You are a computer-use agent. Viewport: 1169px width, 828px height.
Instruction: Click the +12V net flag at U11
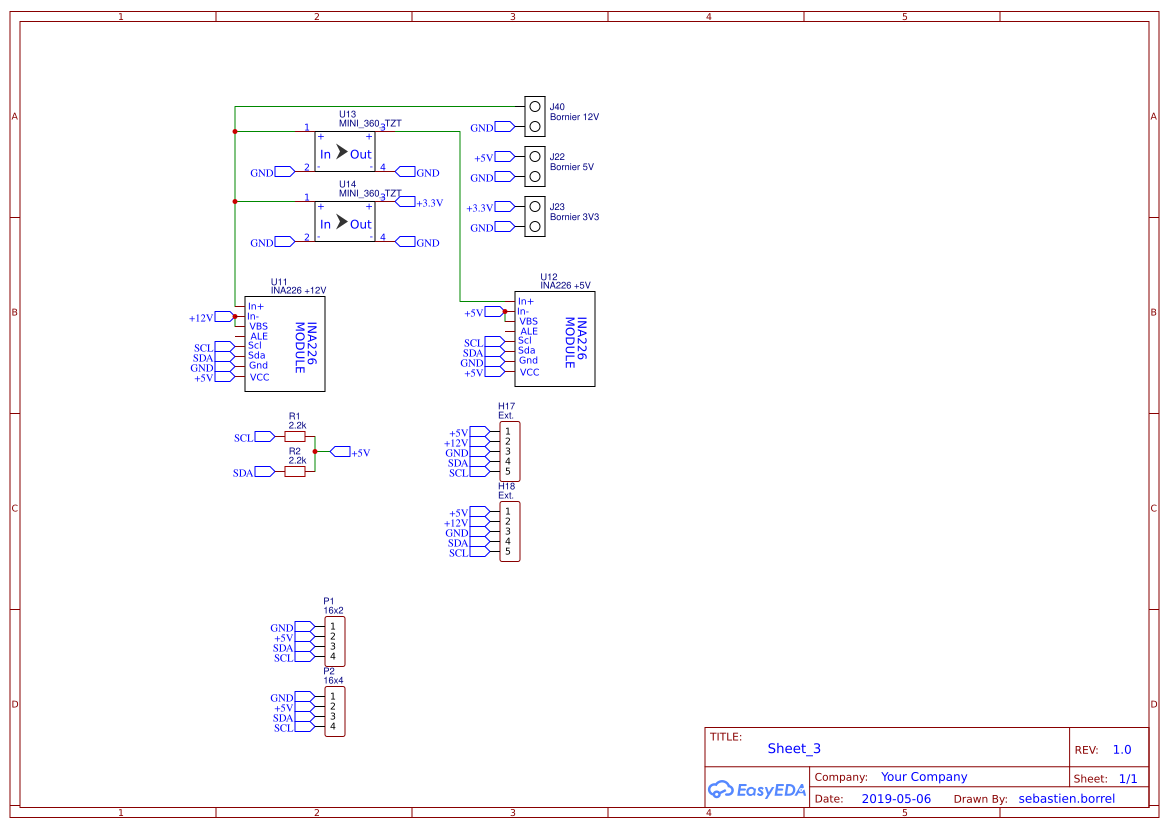(224, 318)
